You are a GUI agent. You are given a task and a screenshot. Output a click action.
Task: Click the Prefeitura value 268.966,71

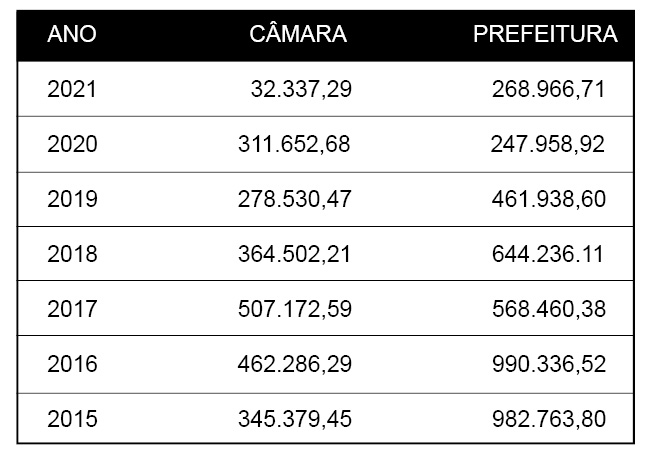coord(548,89)
